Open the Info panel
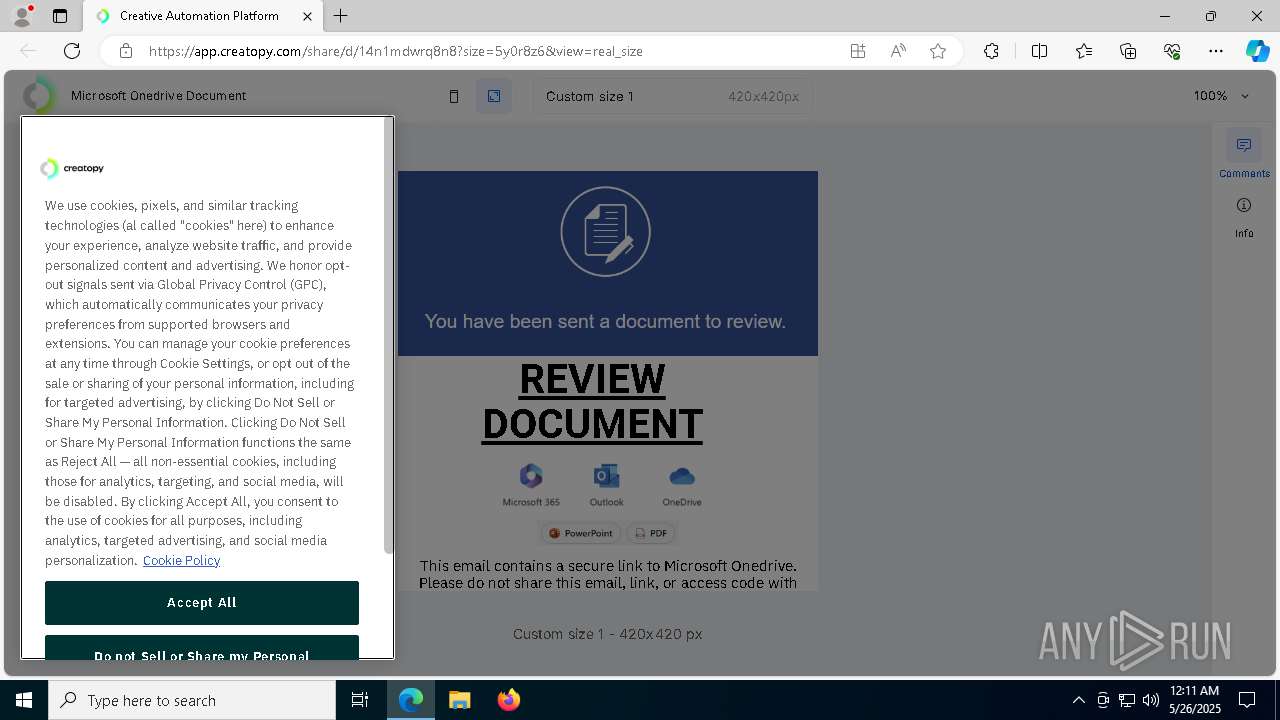Screen dimensions: 1280x720 (1244, 216)
